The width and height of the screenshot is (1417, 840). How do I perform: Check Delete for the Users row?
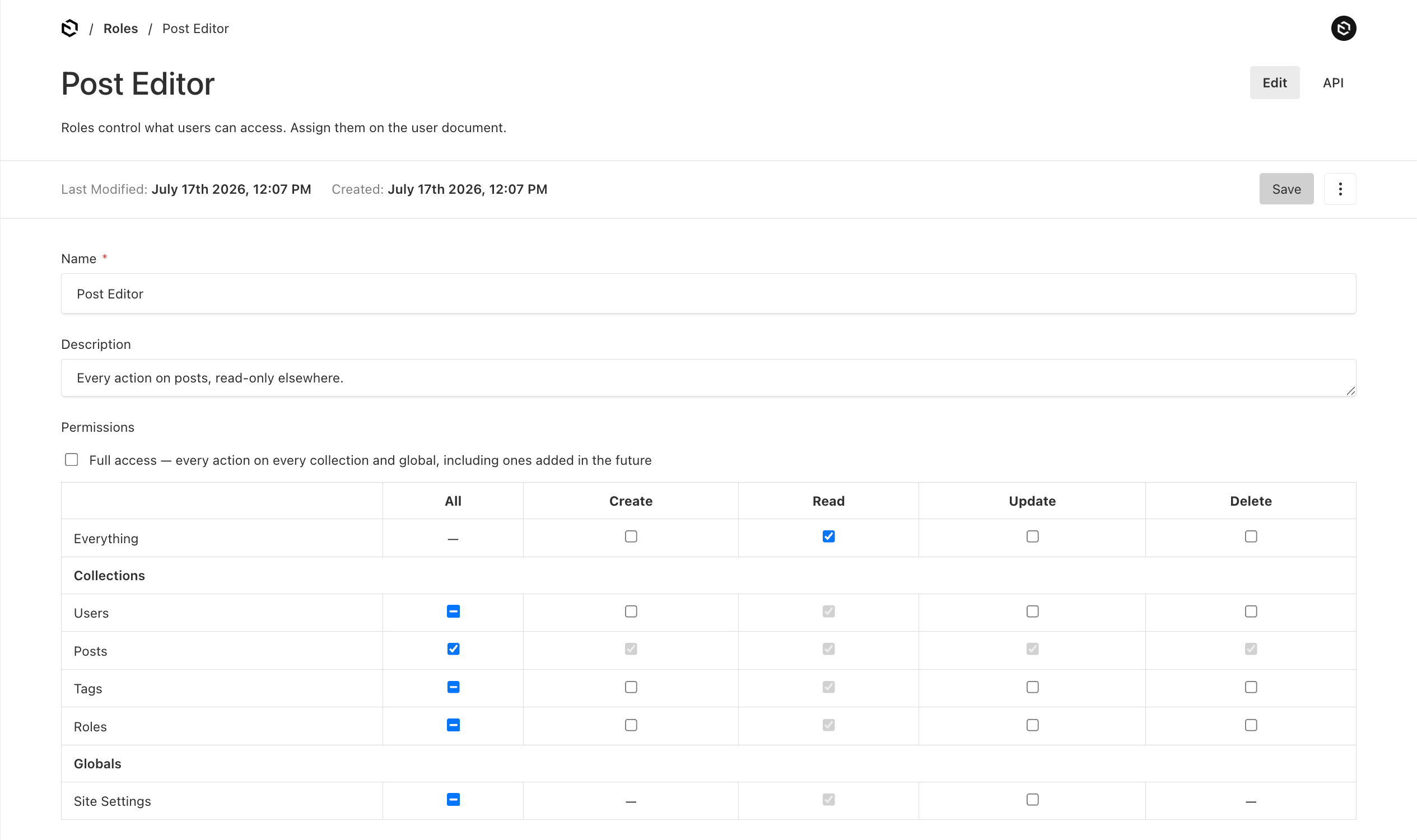point(1251,612)
